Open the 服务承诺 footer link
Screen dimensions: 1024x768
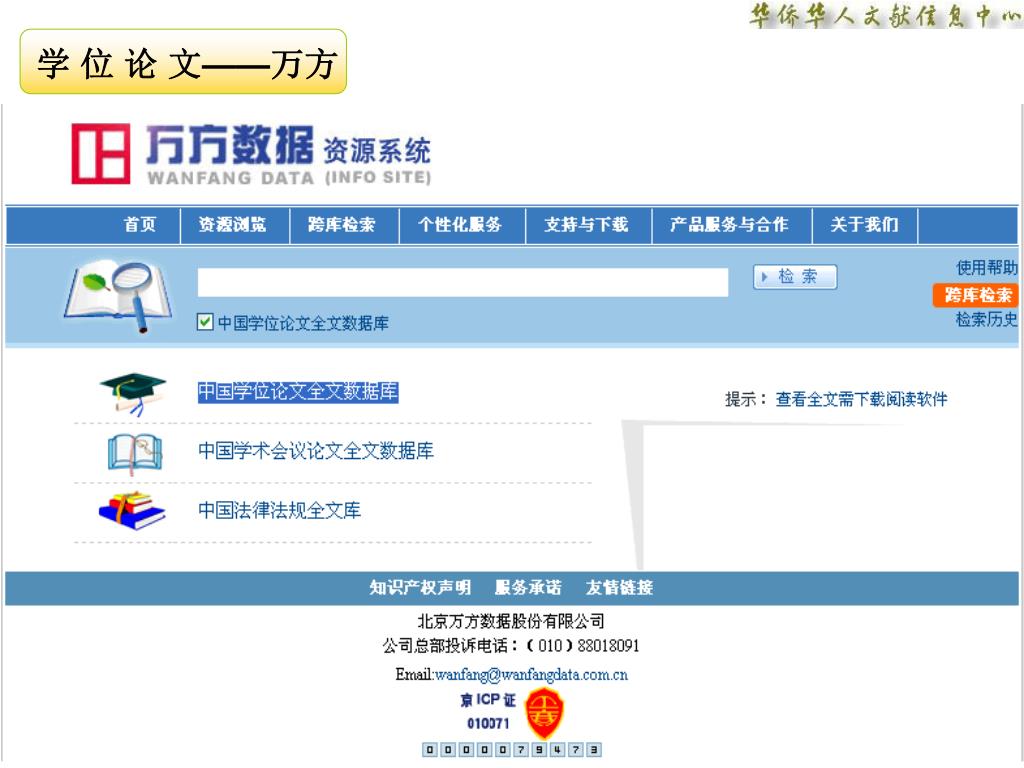528,588
